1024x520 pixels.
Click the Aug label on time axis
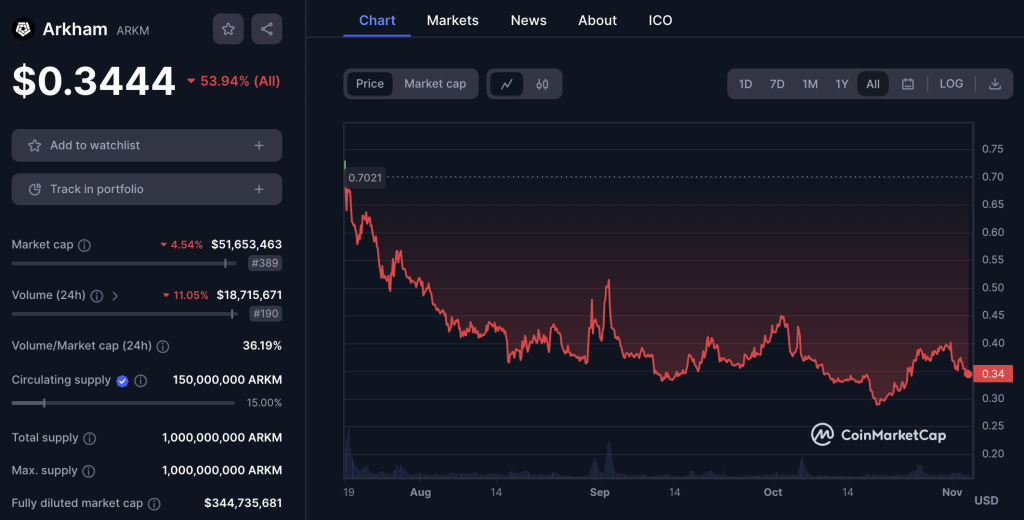(x=421, y=493)
